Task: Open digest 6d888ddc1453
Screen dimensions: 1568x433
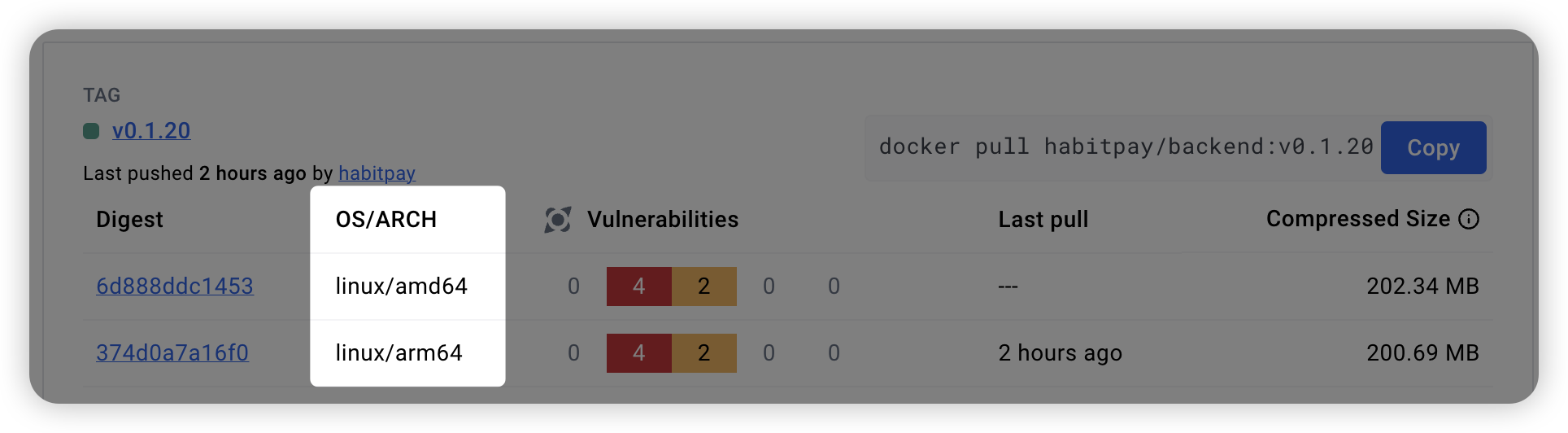Action: pos(174,286)
